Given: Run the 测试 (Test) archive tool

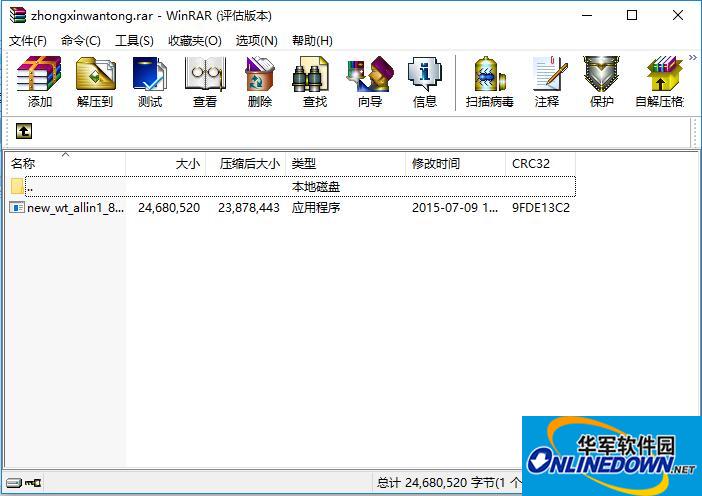Looking at the screenshot, I should coord(150,82).
